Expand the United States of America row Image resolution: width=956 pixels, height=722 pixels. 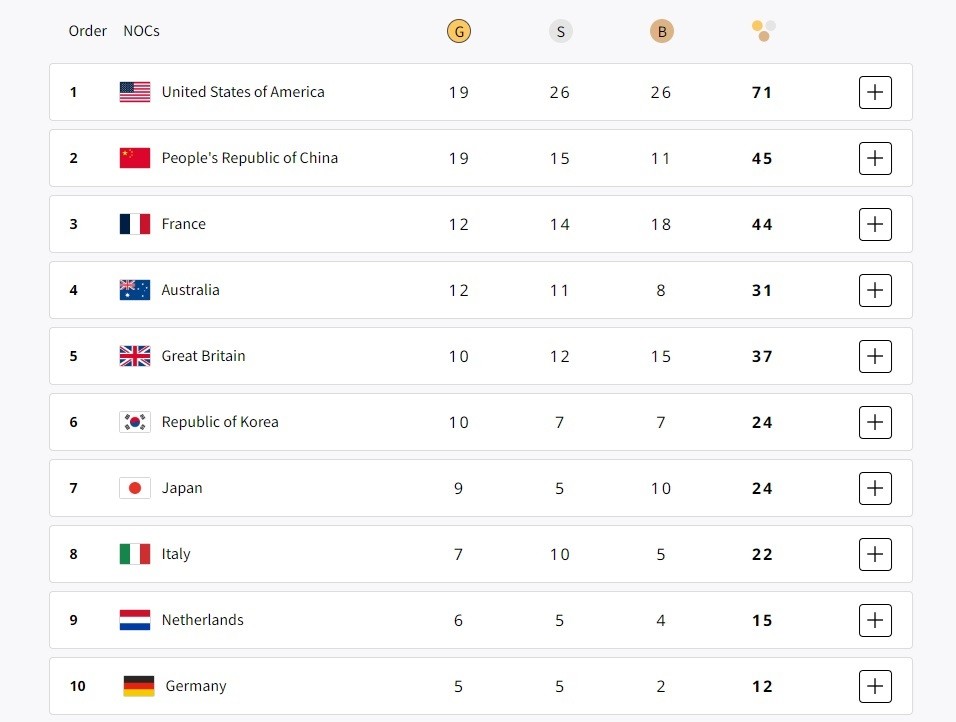point(875,92)
